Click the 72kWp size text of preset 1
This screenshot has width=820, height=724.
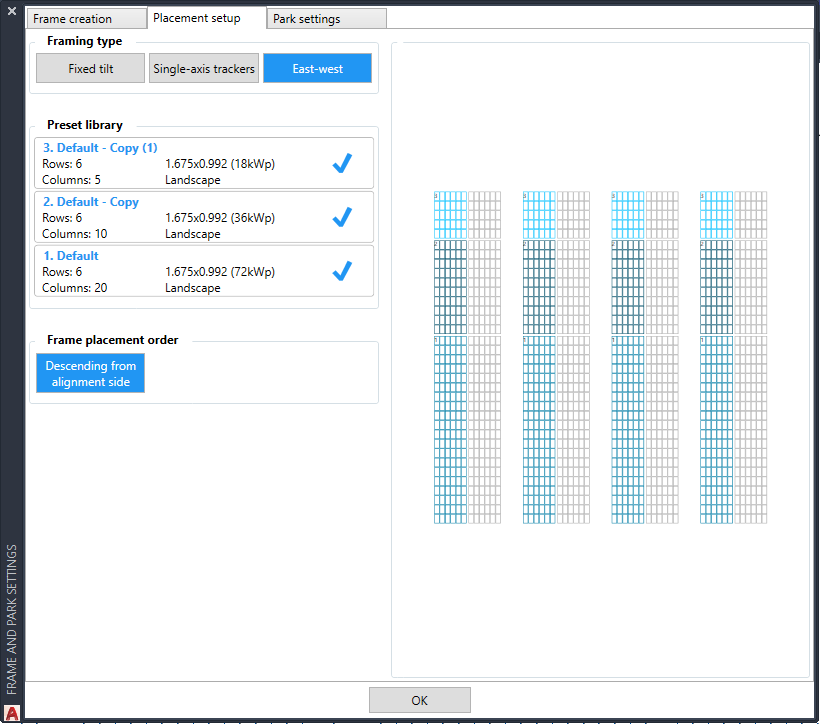pos(219,272)
